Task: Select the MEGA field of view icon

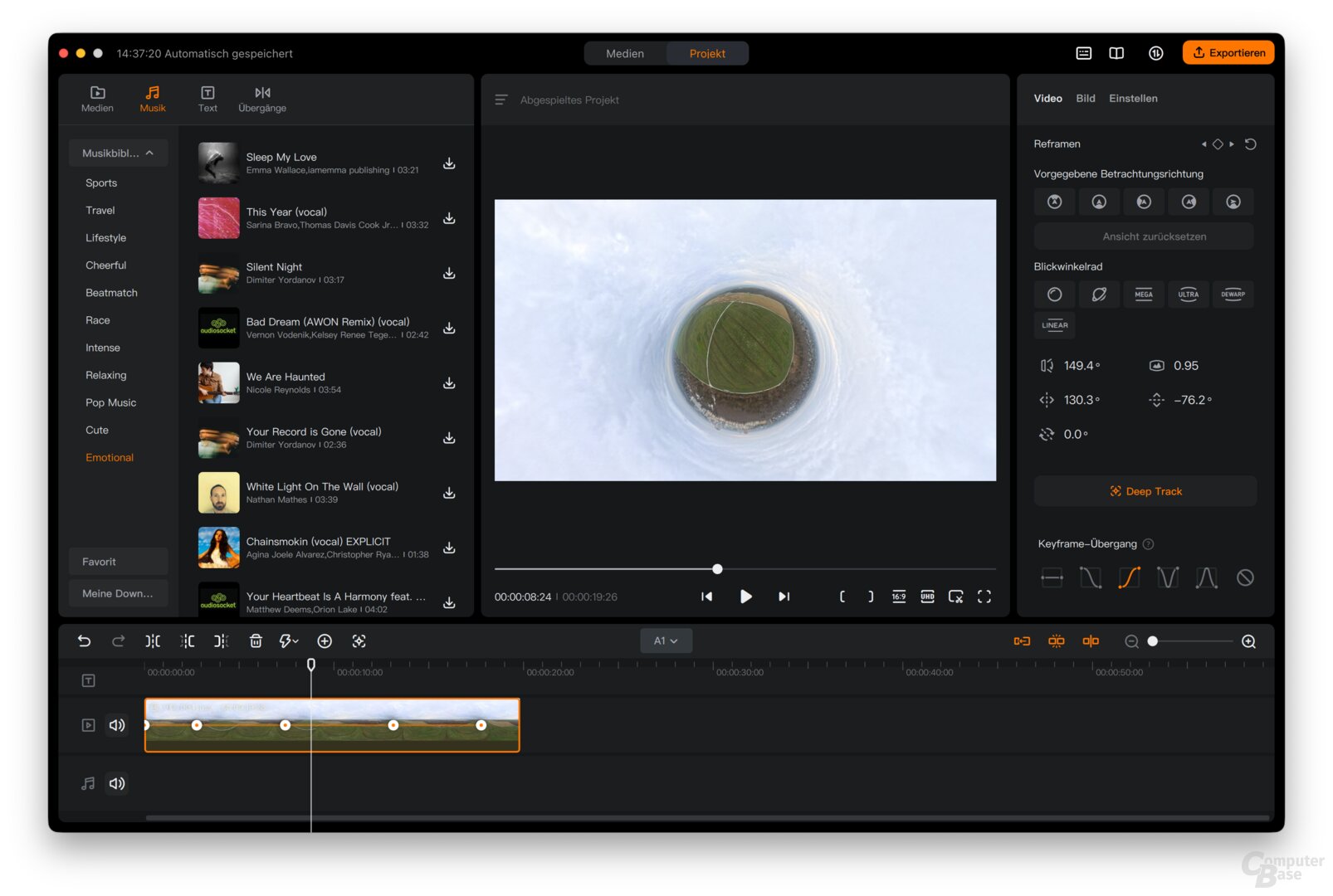Action: (x=1143, y=295)
